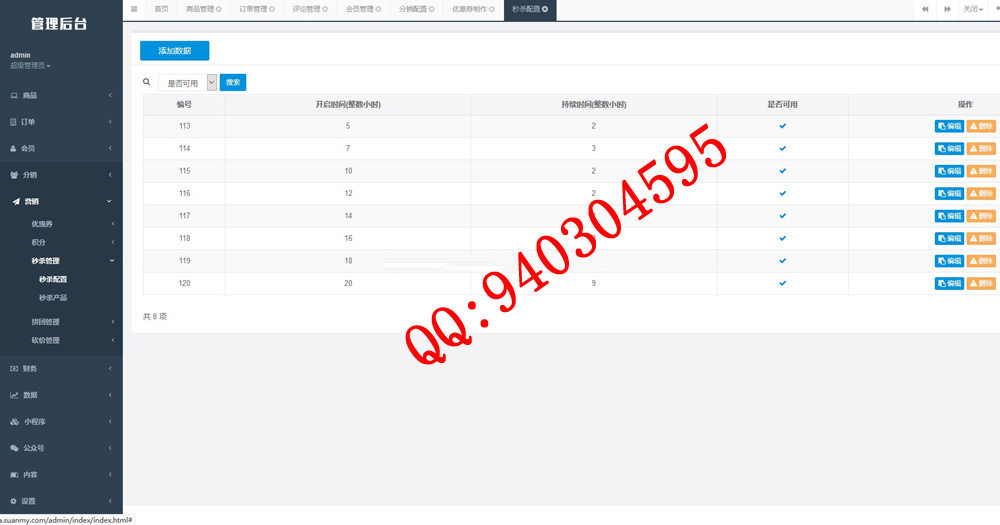The image size is (1000, 525).
Task: Toggle availability checkmark for row 114
Action: click(783, 148)
